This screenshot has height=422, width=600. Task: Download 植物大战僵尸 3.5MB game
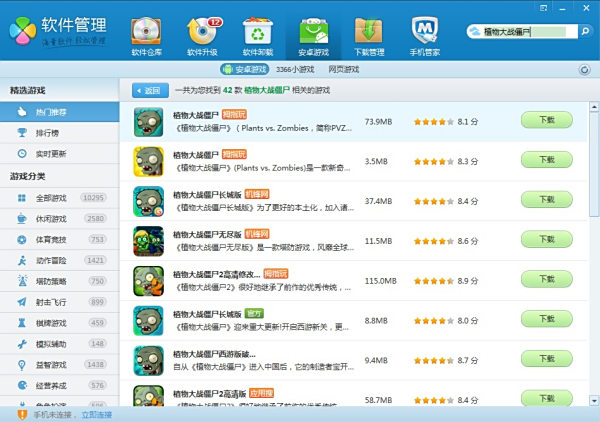pos(547,160)
